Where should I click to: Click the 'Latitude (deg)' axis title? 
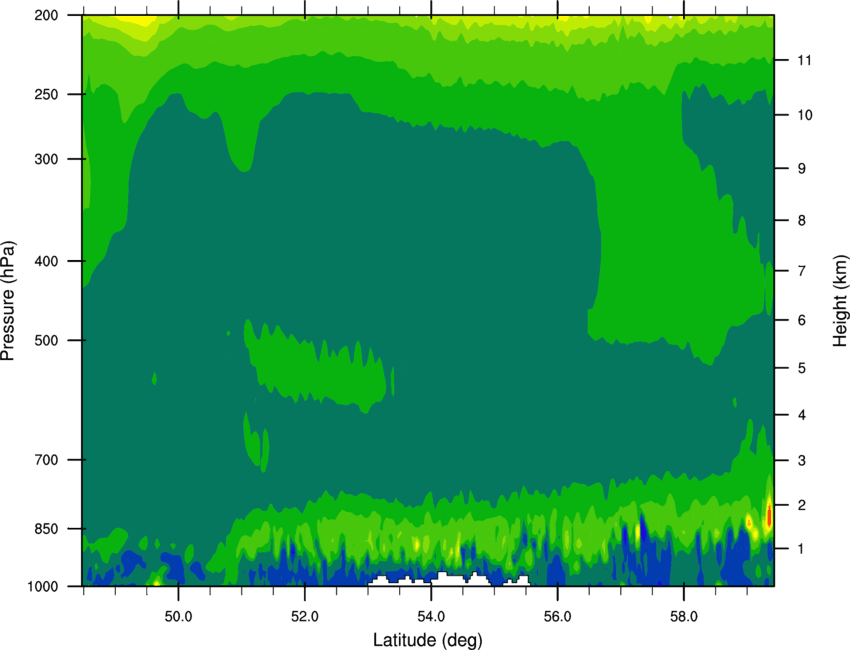[427, 640]
